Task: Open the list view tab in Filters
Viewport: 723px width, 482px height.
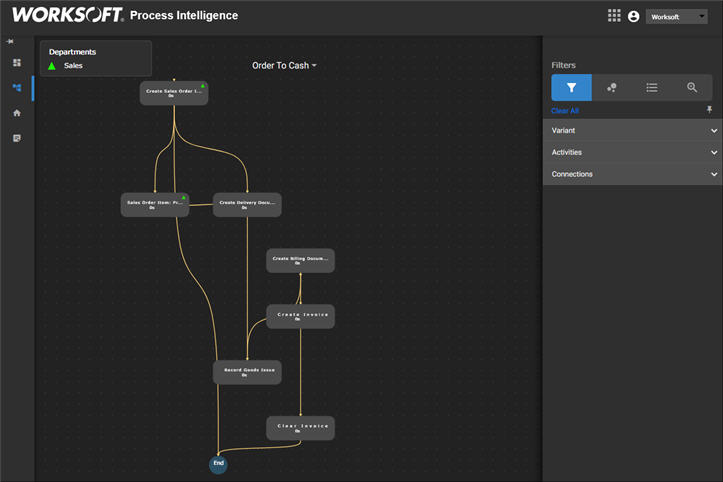Action: 651,87
